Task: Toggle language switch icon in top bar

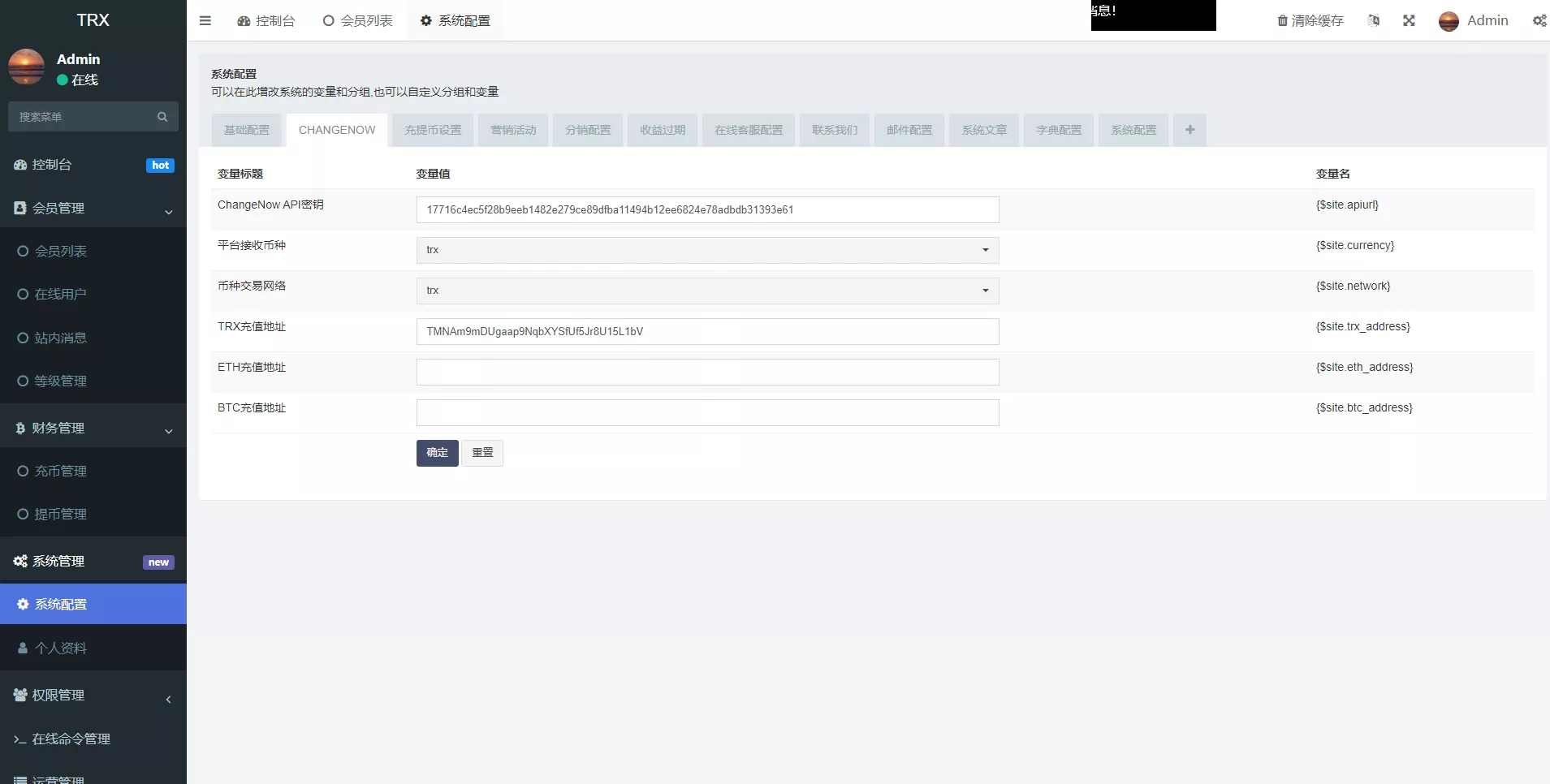Action: 1374,20
